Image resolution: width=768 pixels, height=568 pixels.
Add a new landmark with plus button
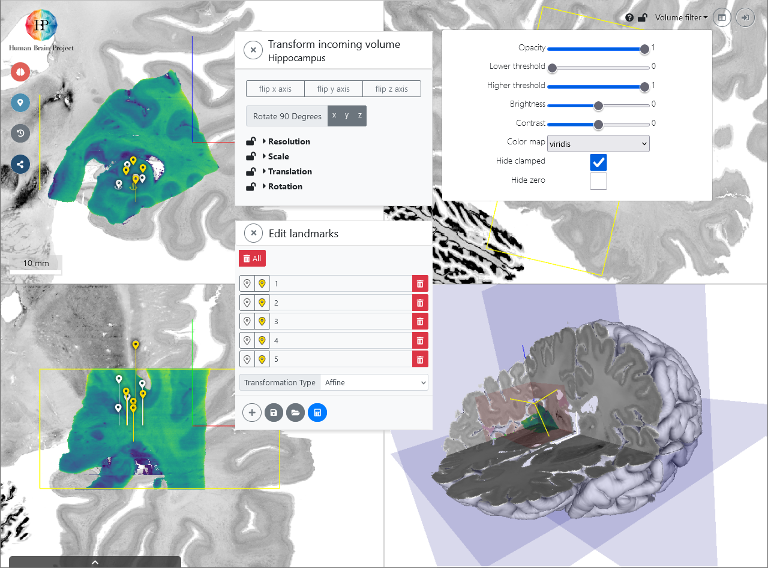coord(252,412)
